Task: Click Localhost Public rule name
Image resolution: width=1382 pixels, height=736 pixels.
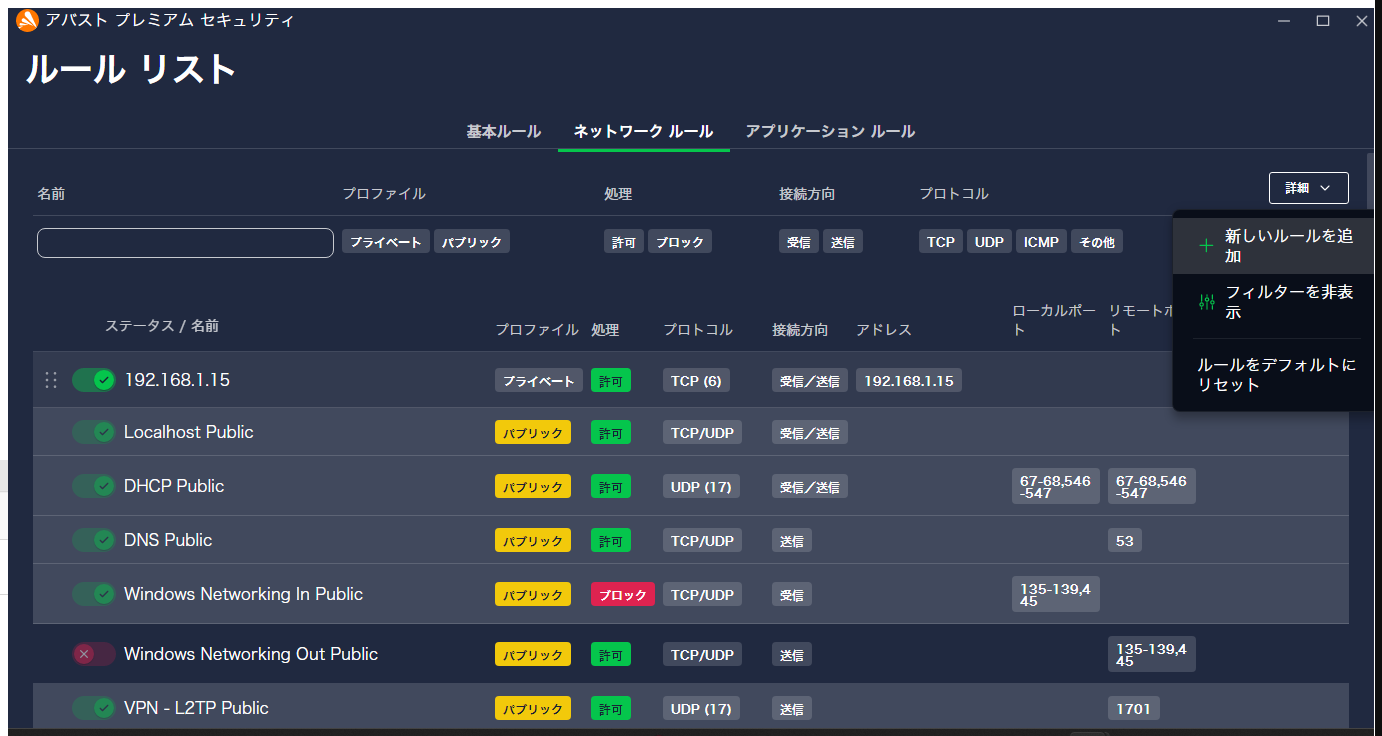Action: click(x=189, y=432)
